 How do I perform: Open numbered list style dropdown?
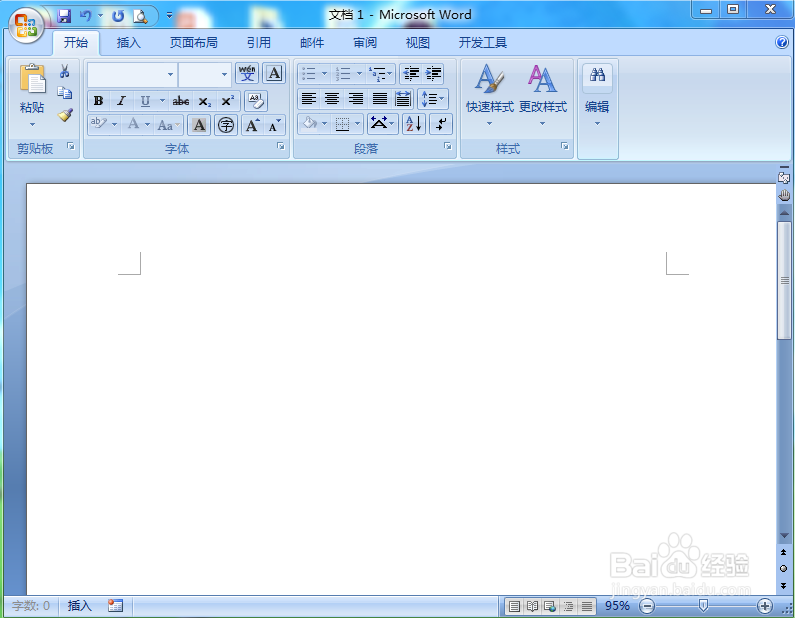tap(359, 74)
